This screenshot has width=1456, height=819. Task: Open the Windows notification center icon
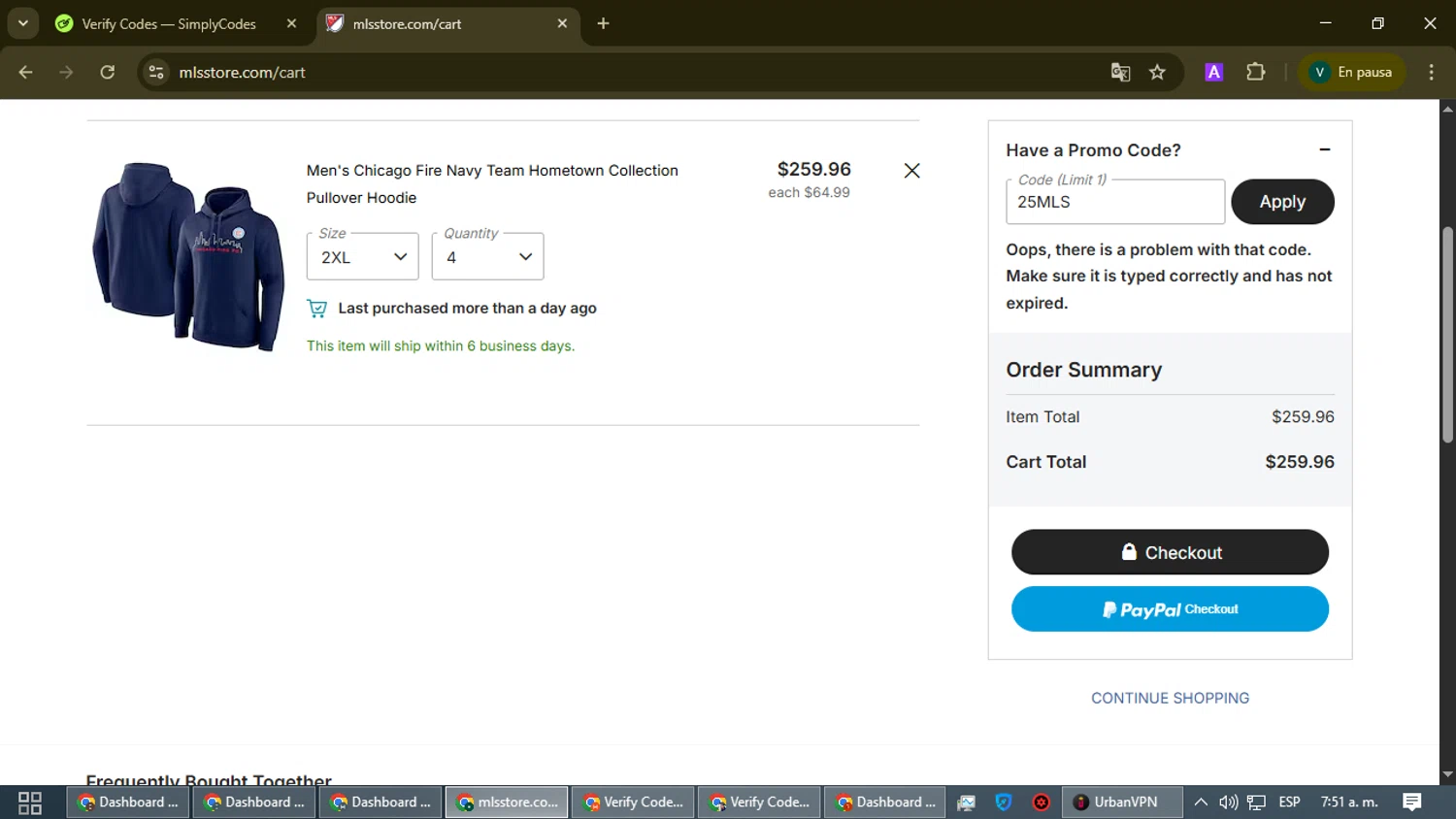click(1412, 803)
